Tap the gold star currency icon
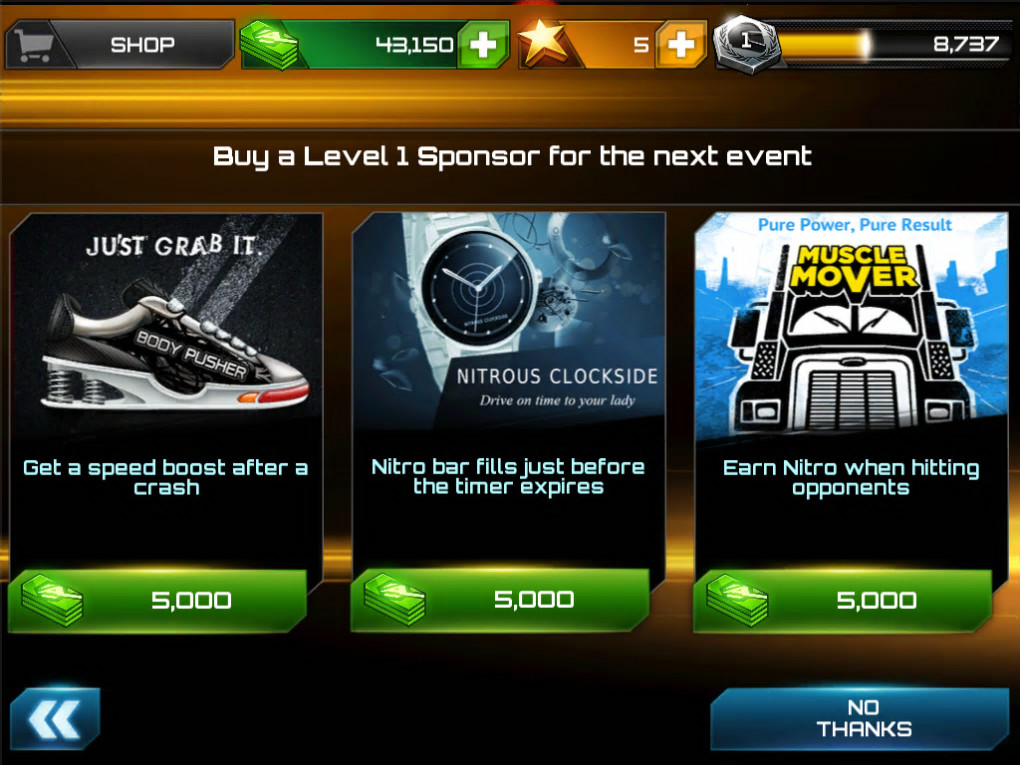Viewport: 1020px width, 765px height. click(543, 43)
